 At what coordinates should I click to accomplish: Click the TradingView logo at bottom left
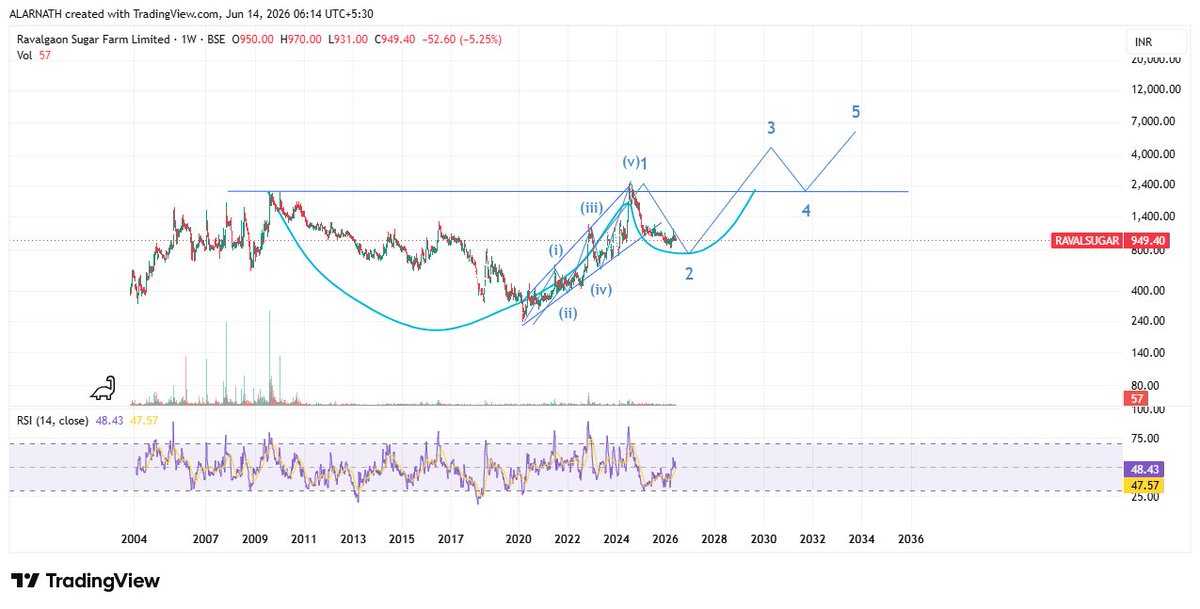click(85, 581)
